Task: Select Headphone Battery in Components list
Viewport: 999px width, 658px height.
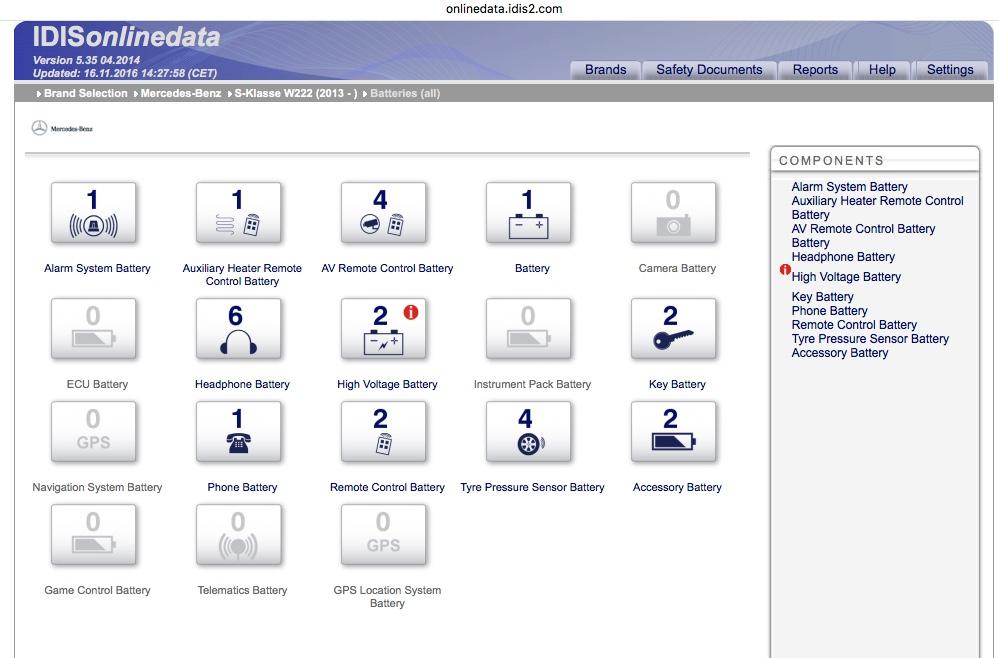Action: point(843,257)
